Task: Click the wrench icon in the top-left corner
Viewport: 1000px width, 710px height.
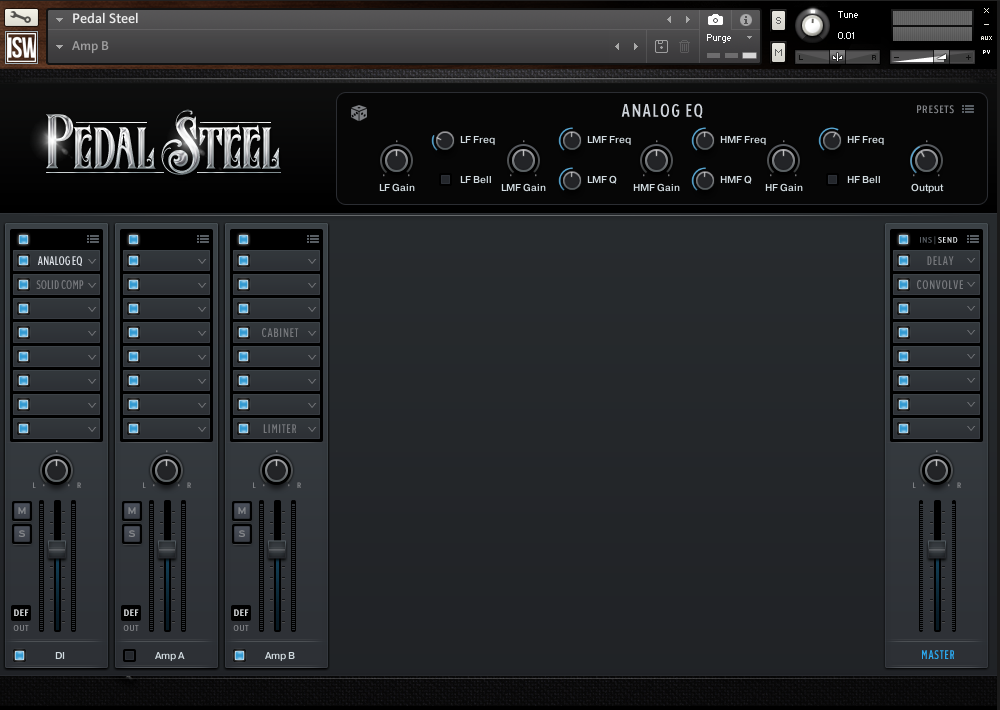Action: (22, 15)
